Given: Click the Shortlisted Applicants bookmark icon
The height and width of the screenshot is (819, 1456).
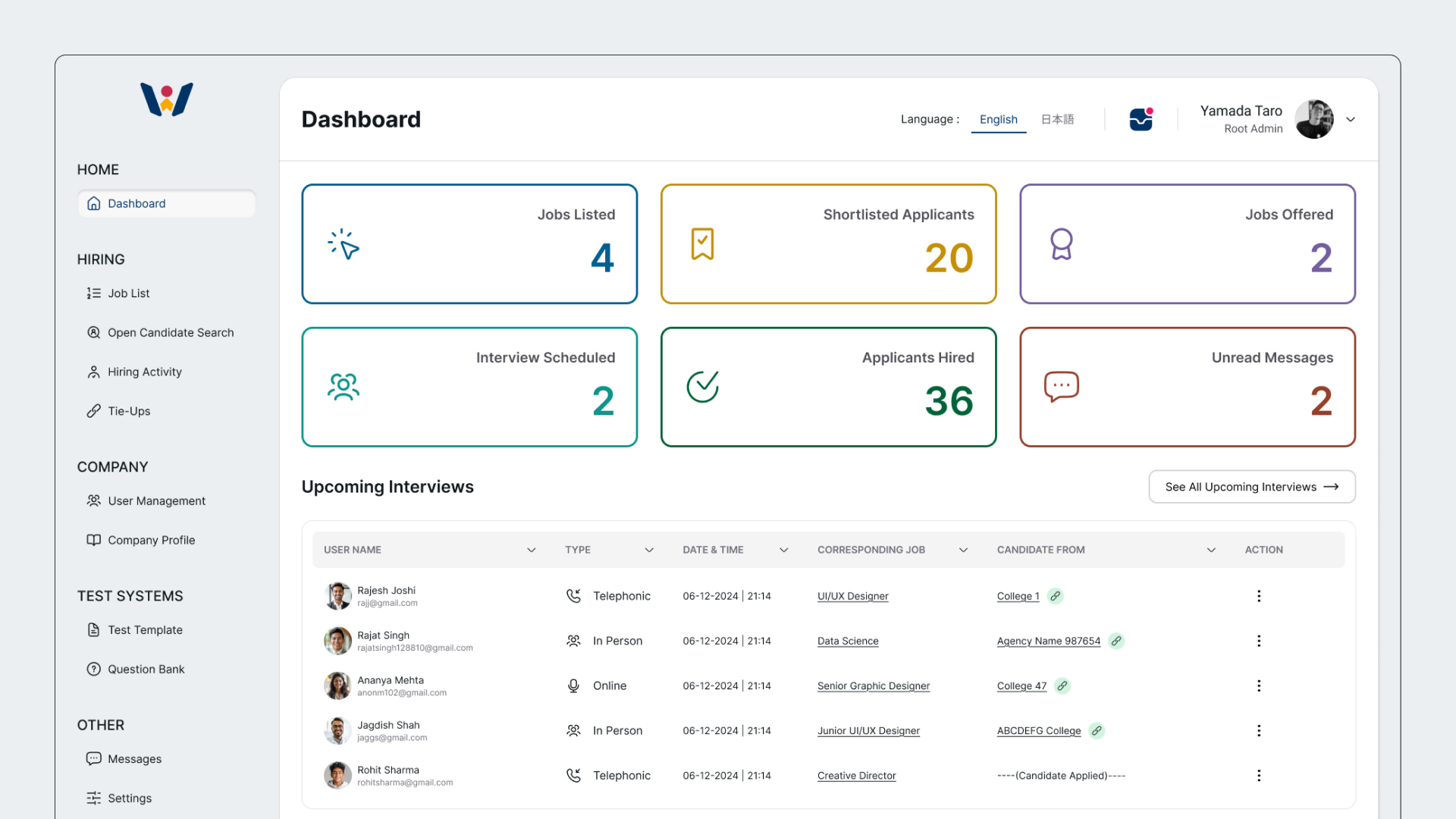Looking at the screenshot, I should pos(702,244).
